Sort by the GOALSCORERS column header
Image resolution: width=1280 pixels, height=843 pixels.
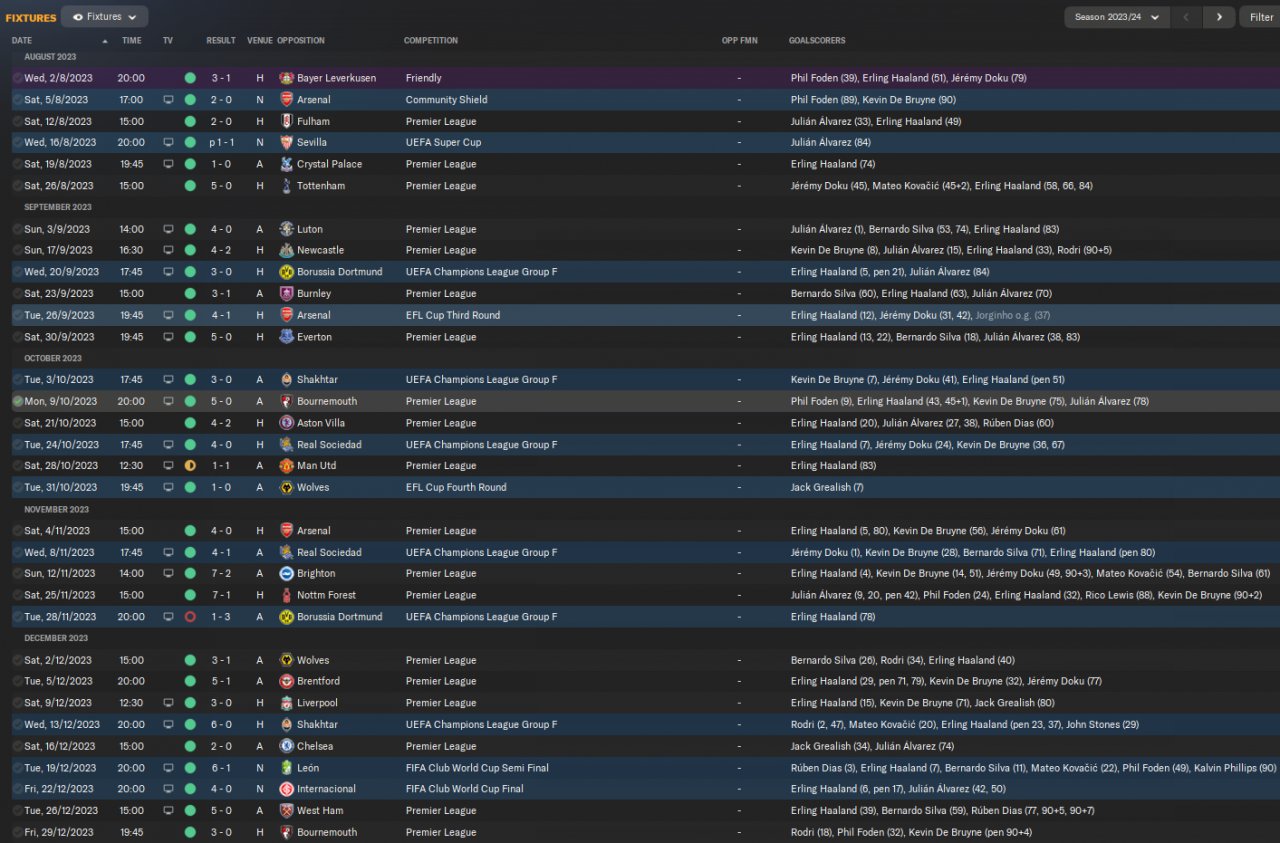(x=817, y=41)
